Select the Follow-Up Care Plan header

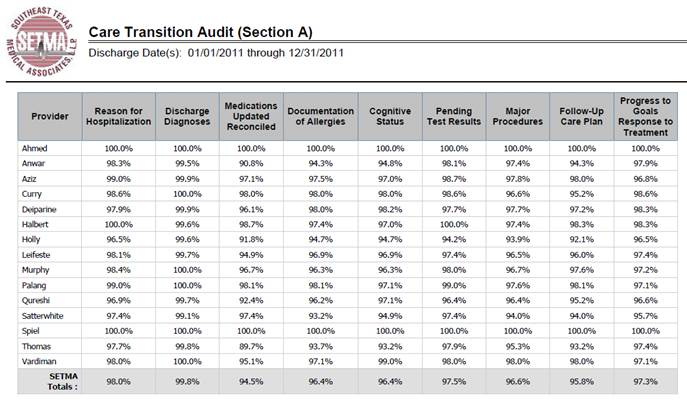point(581,117)
